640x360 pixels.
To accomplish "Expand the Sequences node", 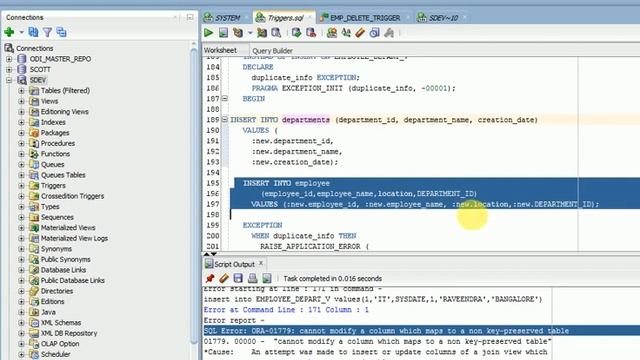I will [x=21, y=217].
